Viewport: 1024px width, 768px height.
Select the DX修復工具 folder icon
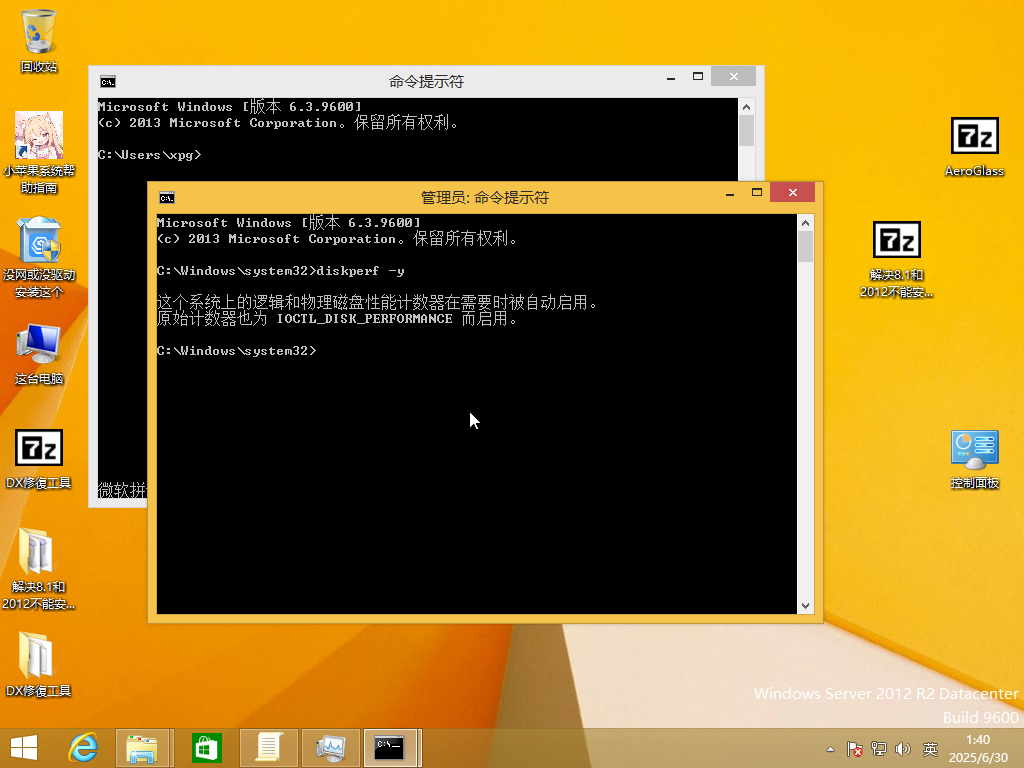39,665
